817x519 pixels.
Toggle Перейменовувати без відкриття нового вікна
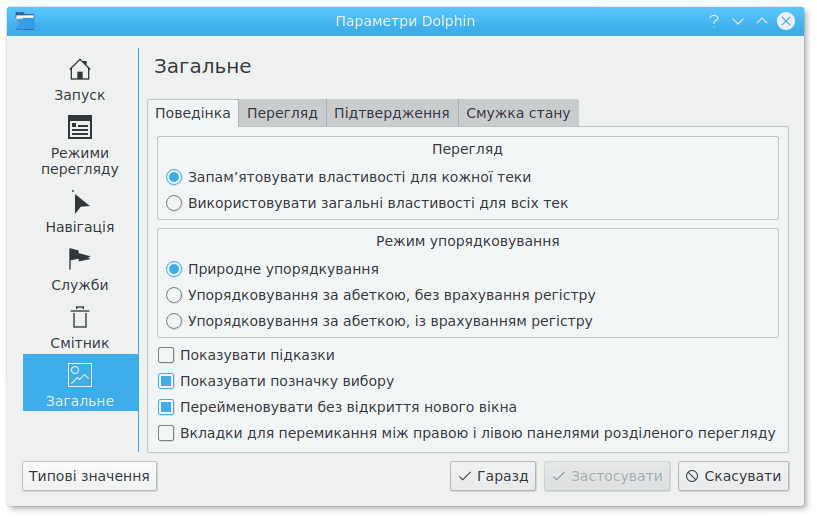coord(168,407)
